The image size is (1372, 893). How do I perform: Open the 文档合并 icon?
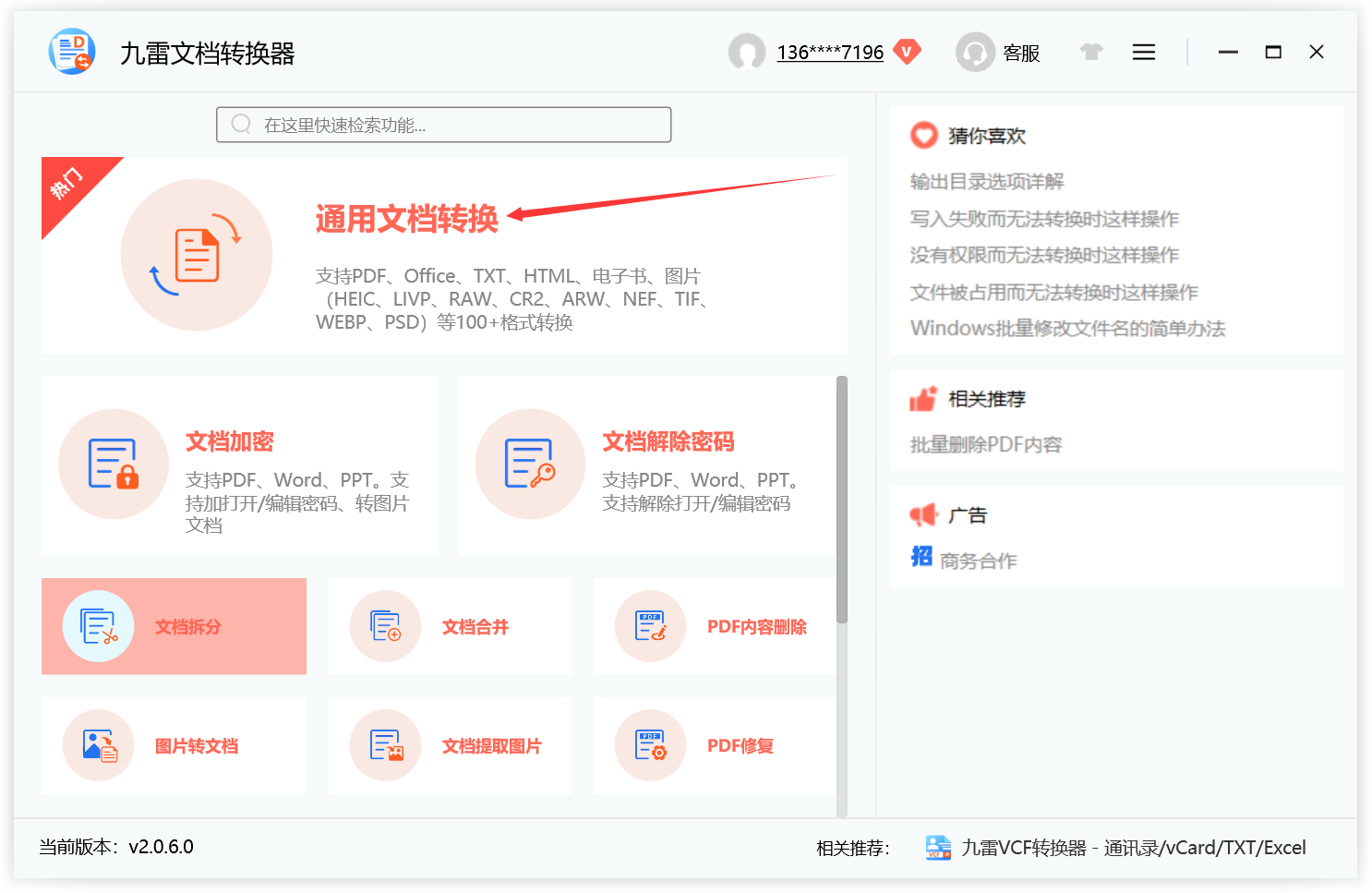[x=385, y=626]
